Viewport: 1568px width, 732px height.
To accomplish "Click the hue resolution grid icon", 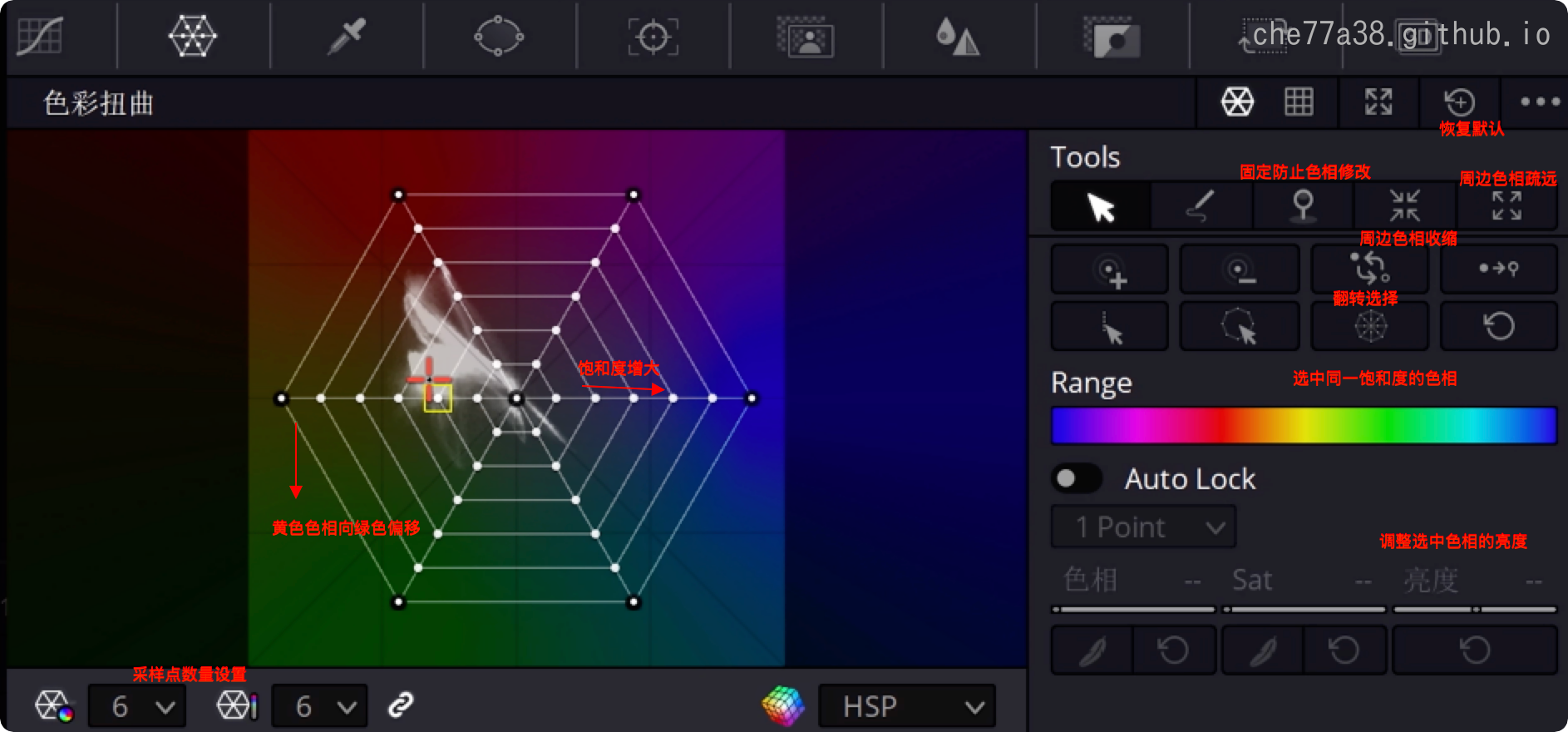I will click(x=54, y=706).
